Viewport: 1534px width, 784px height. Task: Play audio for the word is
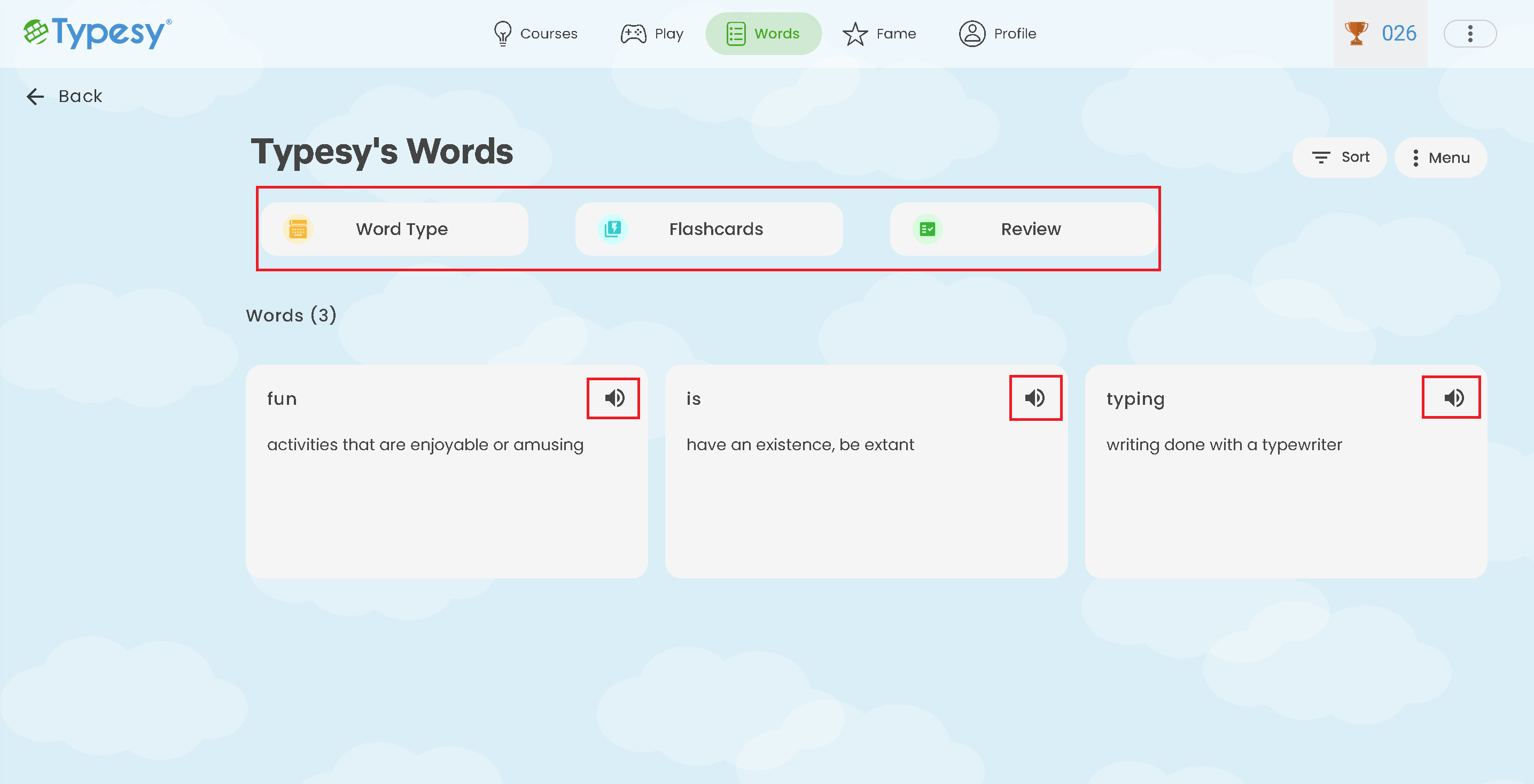tap(1035, 399)
